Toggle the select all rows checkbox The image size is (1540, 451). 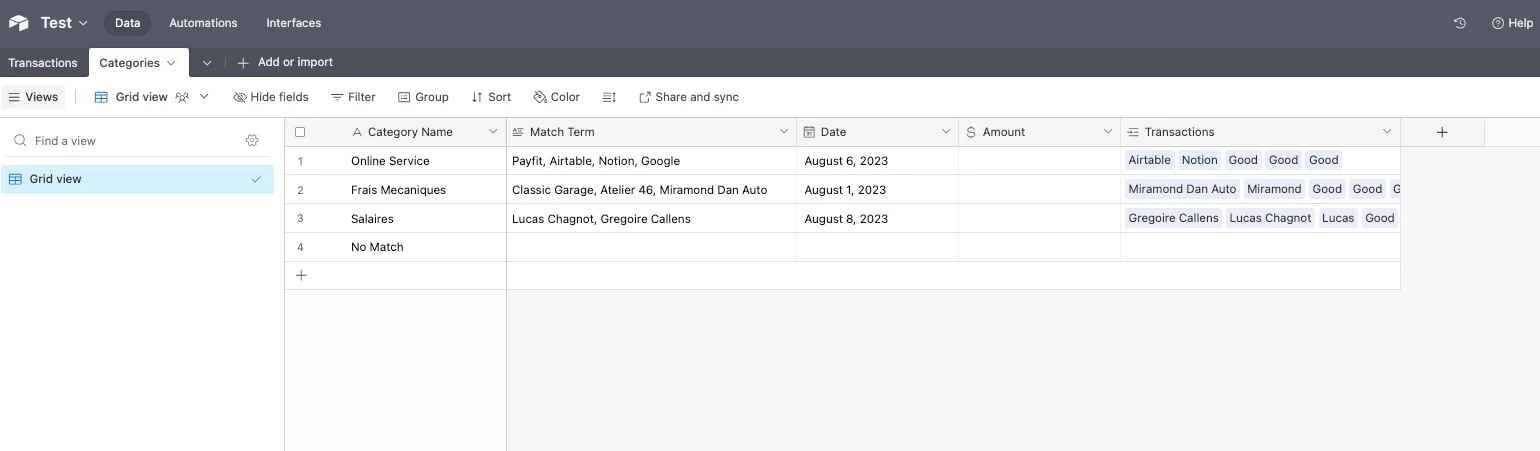pos(300,132)
